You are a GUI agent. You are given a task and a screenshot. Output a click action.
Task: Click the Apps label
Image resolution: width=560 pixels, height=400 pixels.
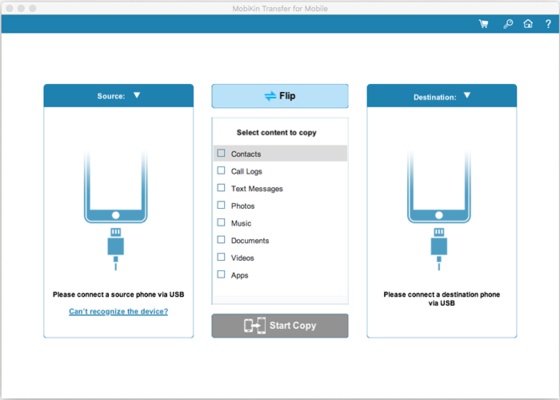(239, 275)
